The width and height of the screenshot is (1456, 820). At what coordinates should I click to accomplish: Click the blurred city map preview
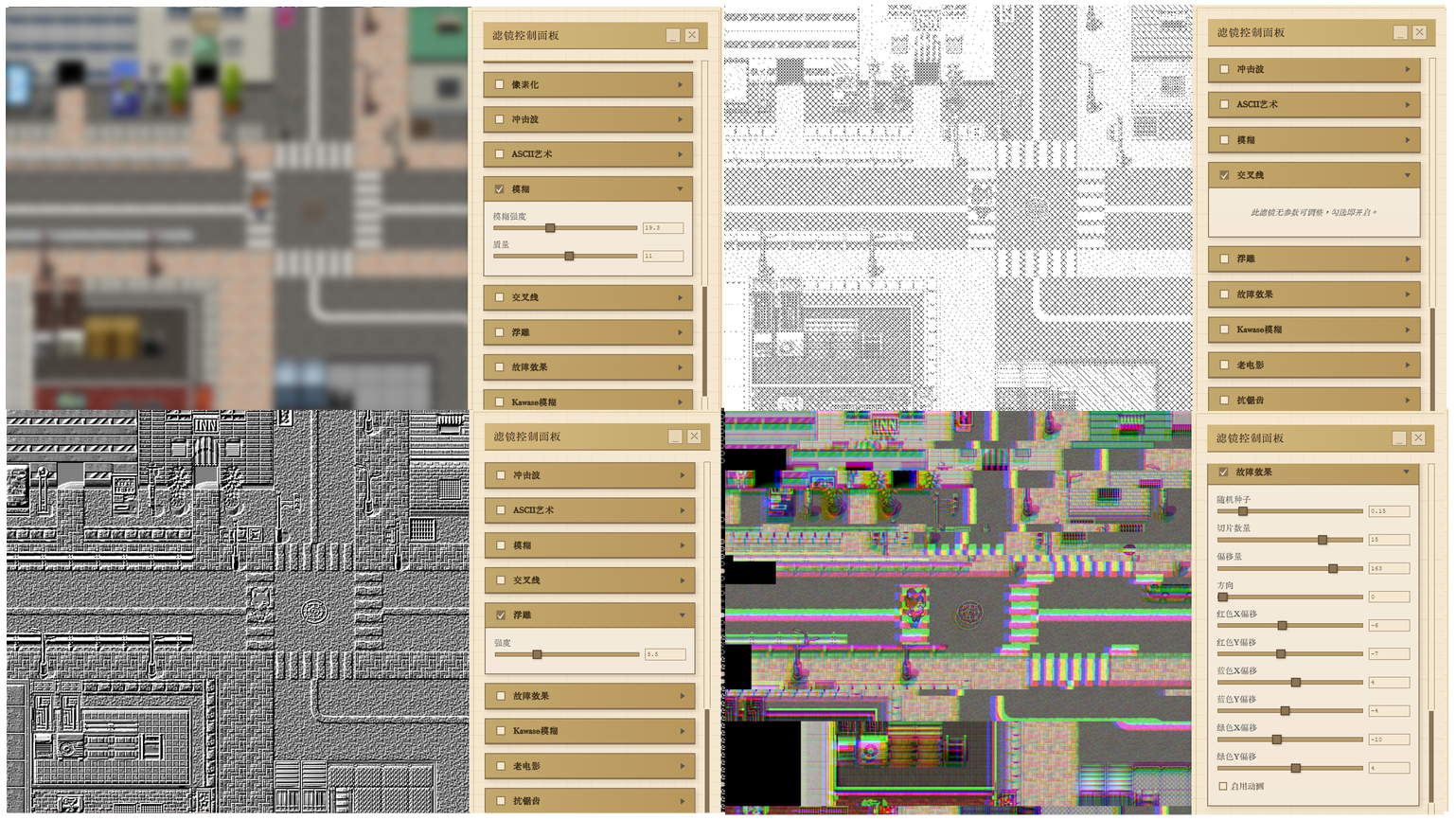(237, 208)
